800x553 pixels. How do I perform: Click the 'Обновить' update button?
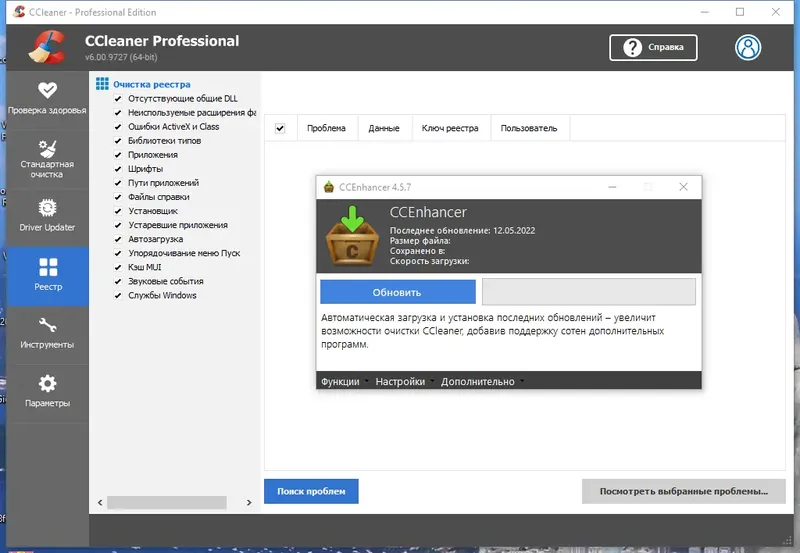click(x=397, y=292)
